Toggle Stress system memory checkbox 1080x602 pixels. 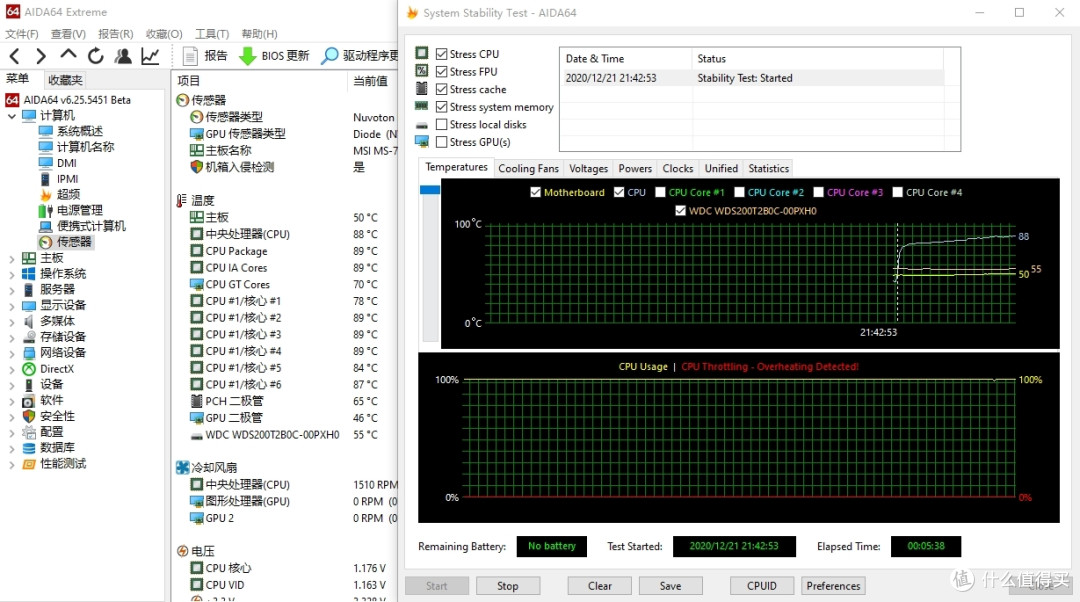click(442, 107)
